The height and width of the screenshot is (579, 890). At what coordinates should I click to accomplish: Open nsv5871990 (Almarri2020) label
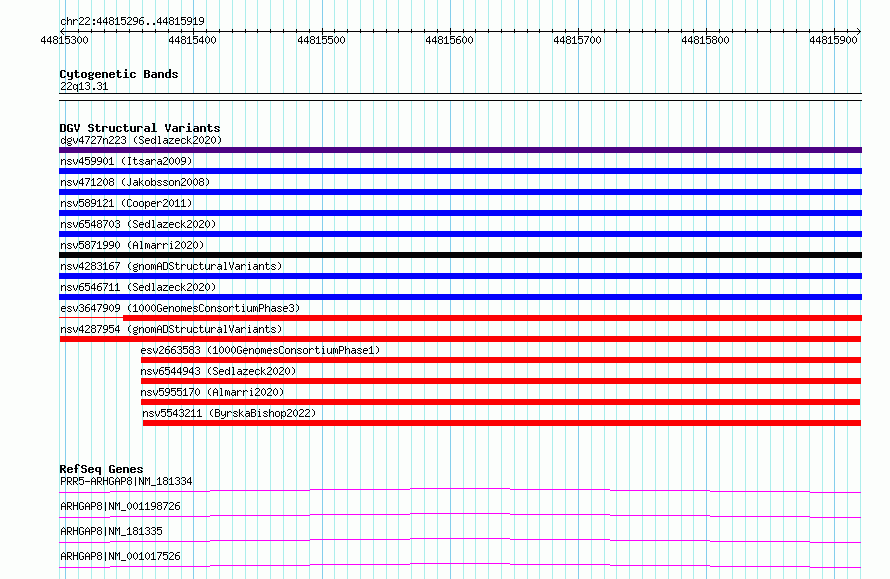coord(132,245)
